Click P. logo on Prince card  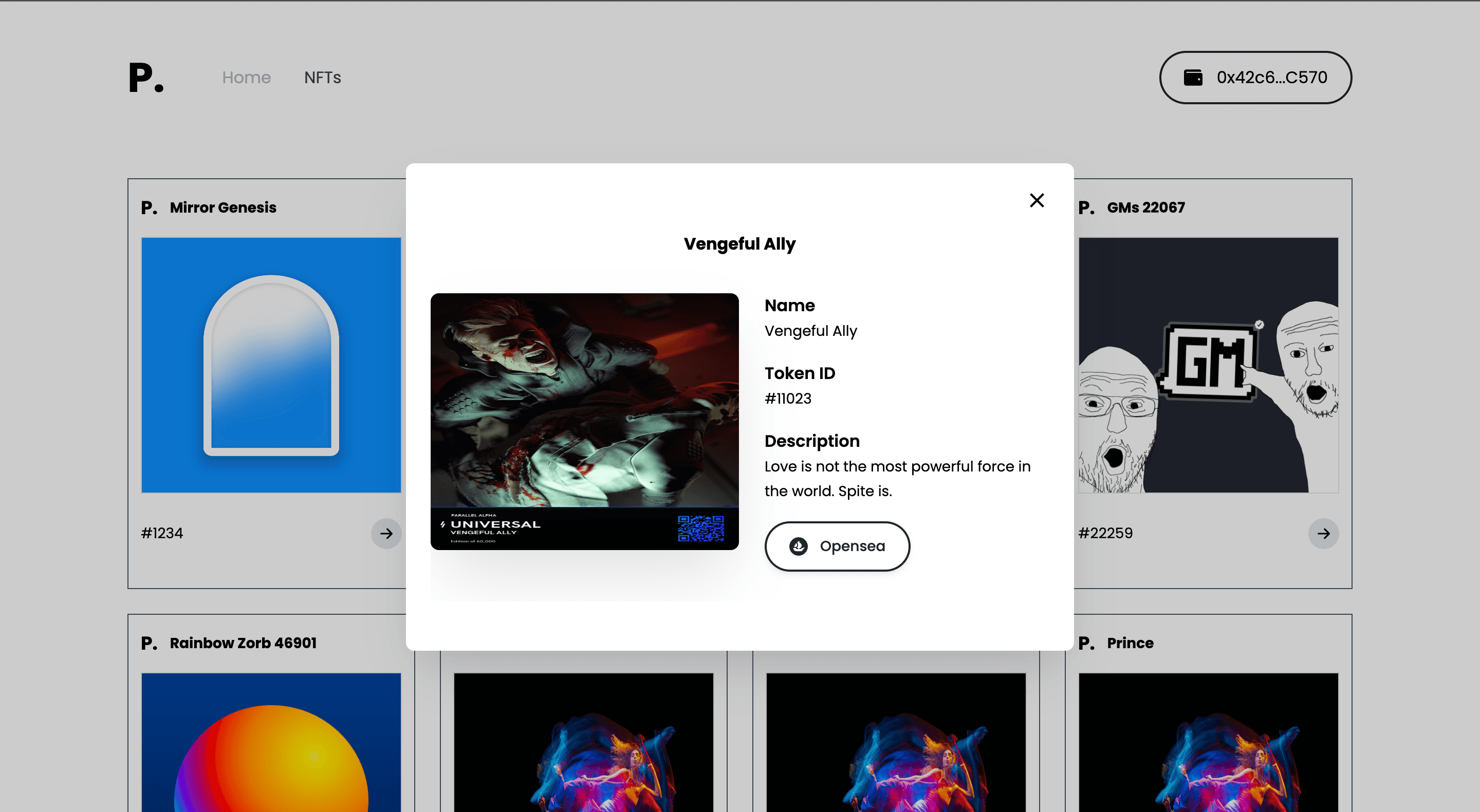pyautogui.click(x=1086, y=643)
